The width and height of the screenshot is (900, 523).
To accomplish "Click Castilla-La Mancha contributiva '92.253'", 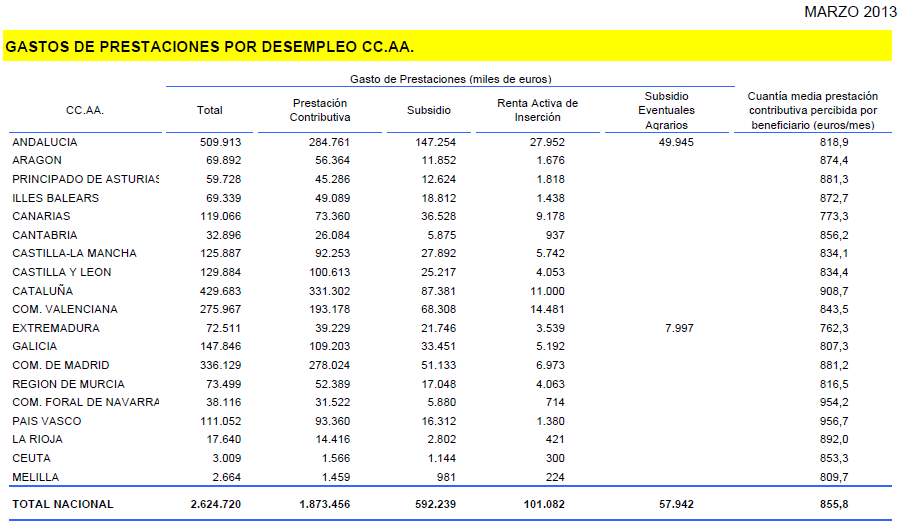I will tap(332, 253).
